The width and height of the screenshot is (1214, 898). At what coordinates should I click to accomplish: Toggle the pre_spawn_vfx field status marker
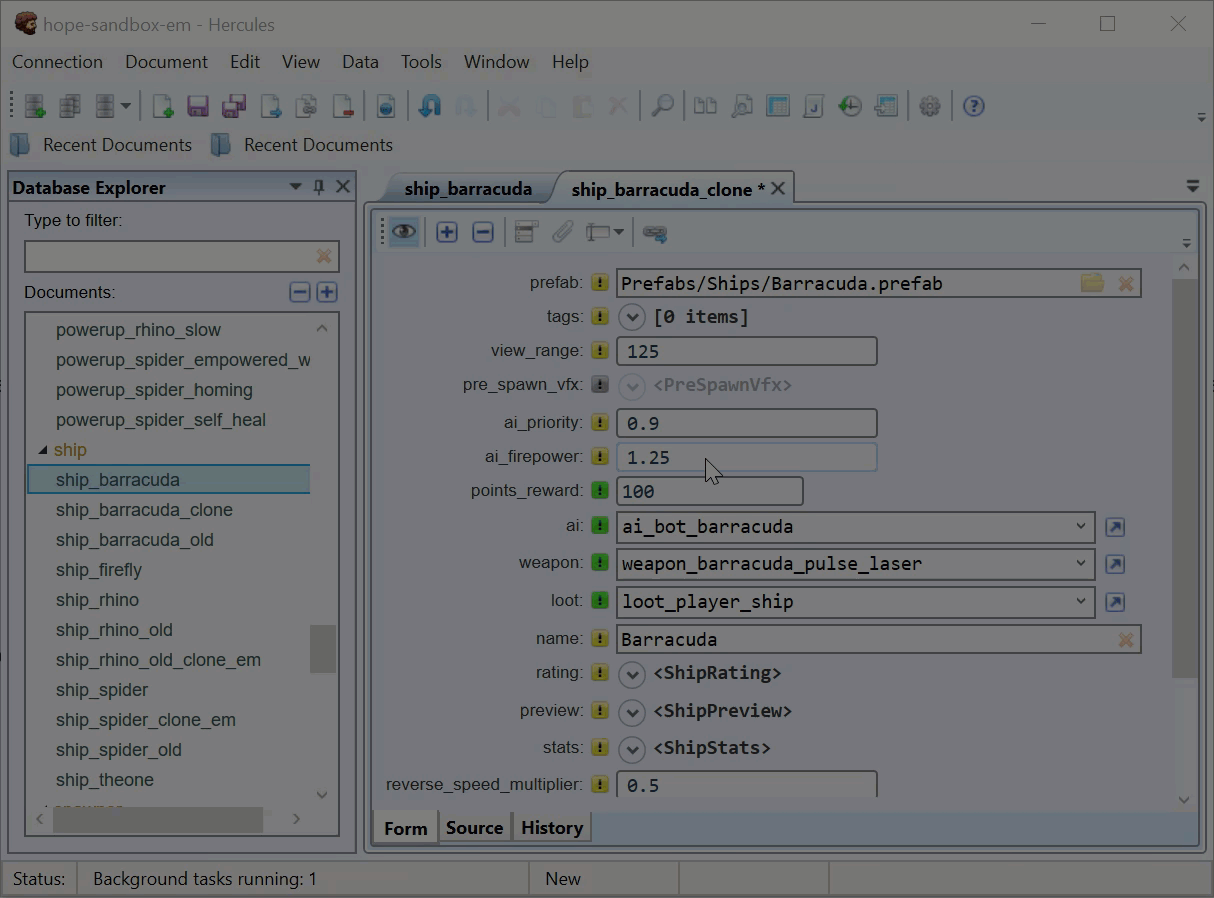tap(600, 384)
